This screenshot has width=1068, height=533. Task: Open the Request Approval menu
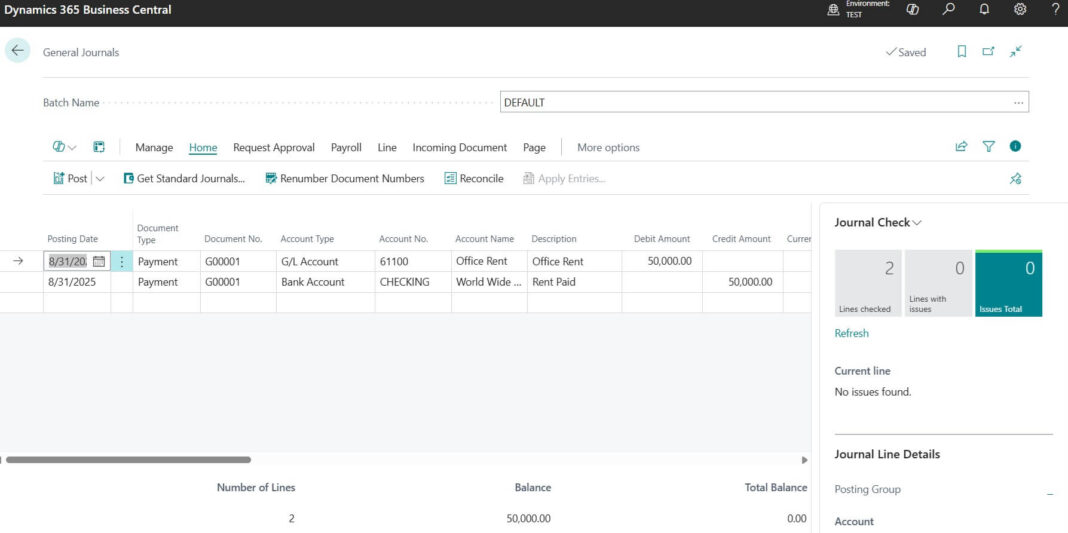273,148
